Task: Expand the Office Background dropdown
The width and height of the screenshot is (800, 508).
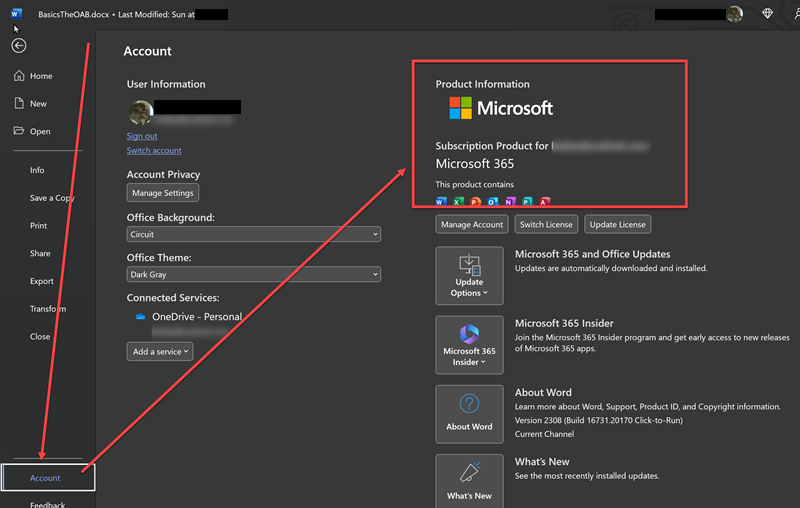Action: click(254, 234)
